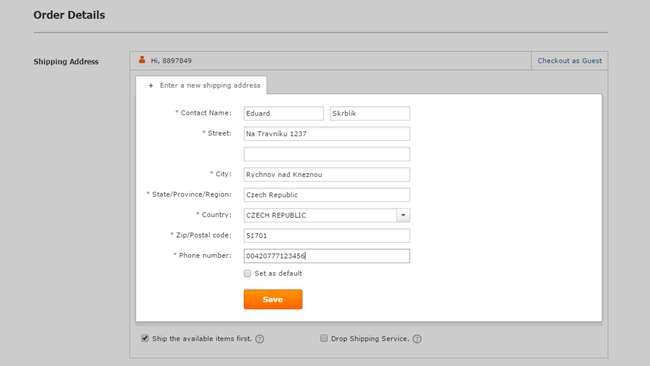Click the Shipping Address label

click(66, 61)
